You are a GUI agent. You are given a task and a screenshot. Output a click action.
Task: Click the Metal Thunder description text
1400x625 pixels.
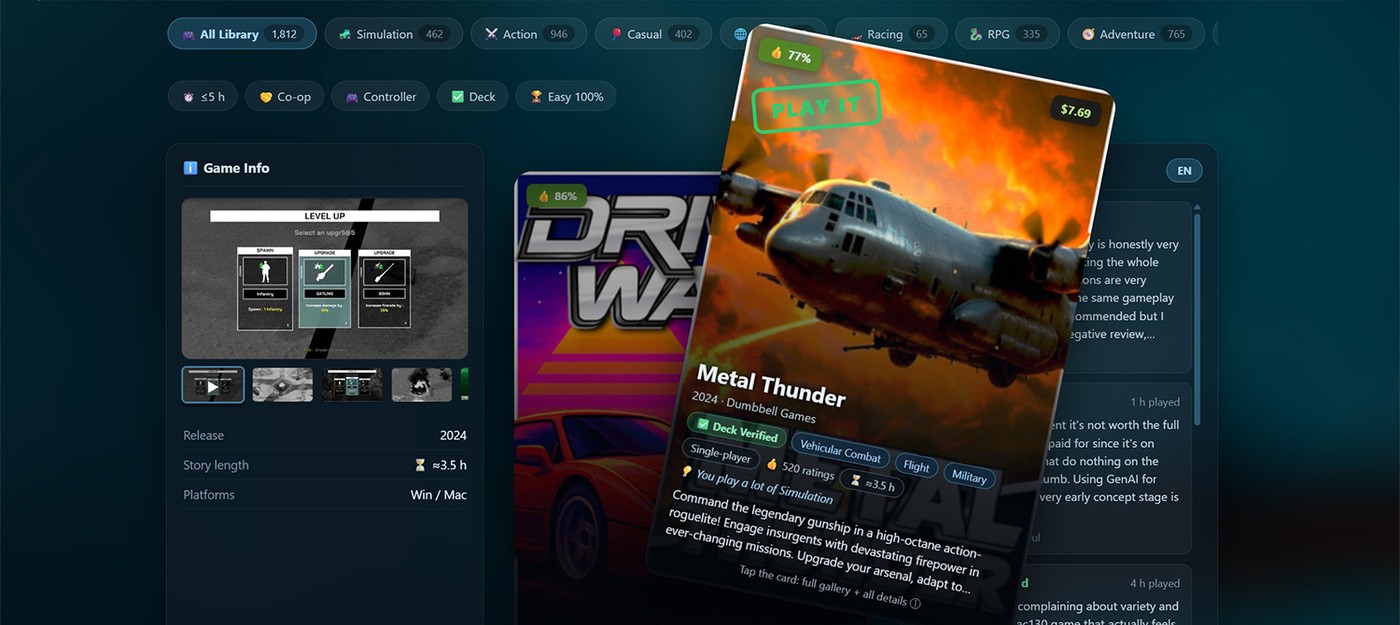pos(825,542)
